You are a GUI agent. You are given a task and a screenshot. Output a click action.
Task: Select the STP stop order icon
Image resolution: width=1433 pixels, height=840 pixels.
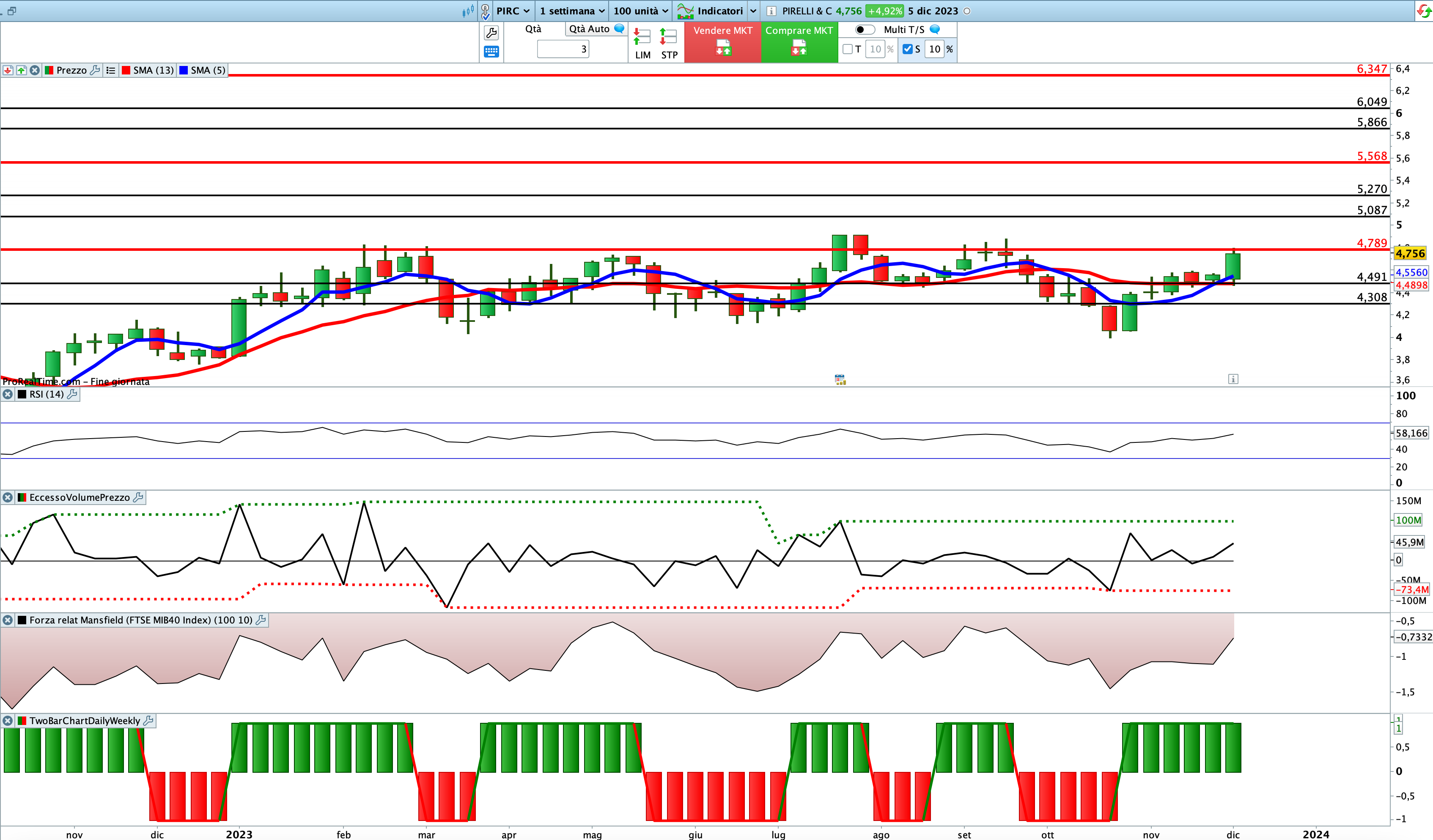tap(669, 43)
